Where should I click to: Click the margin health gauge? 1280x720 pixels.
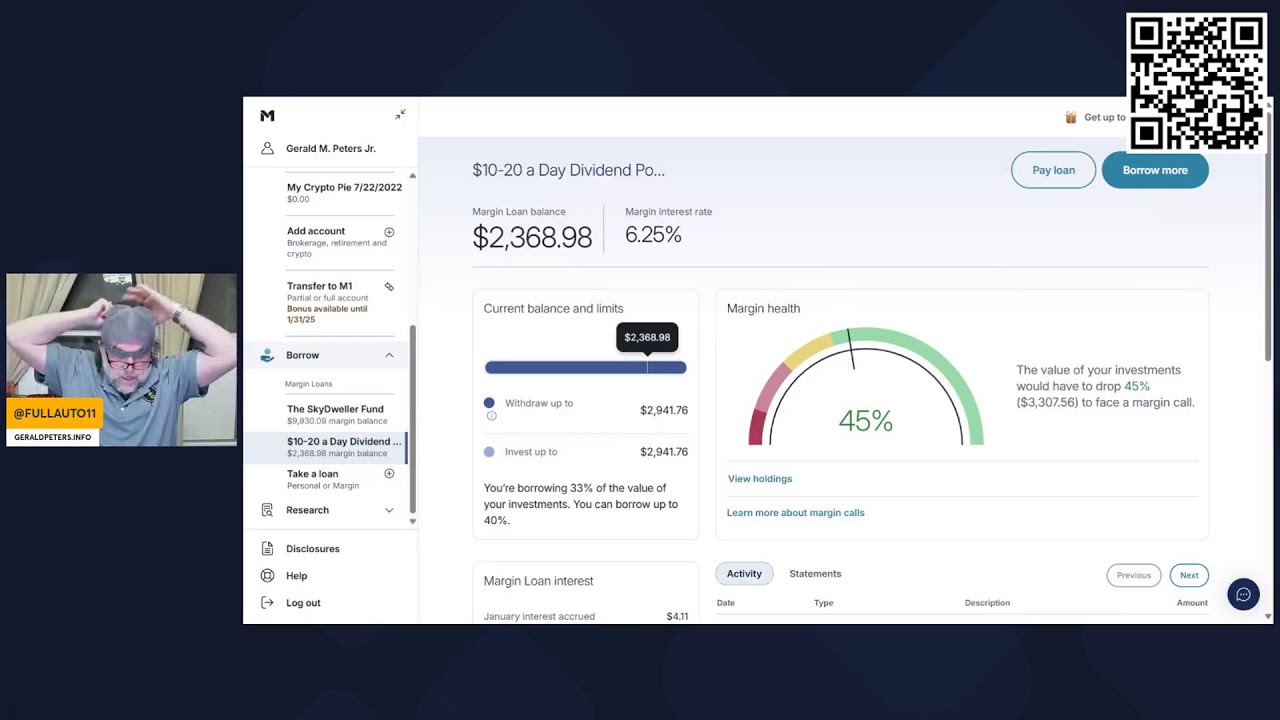[x=866, y=386]
